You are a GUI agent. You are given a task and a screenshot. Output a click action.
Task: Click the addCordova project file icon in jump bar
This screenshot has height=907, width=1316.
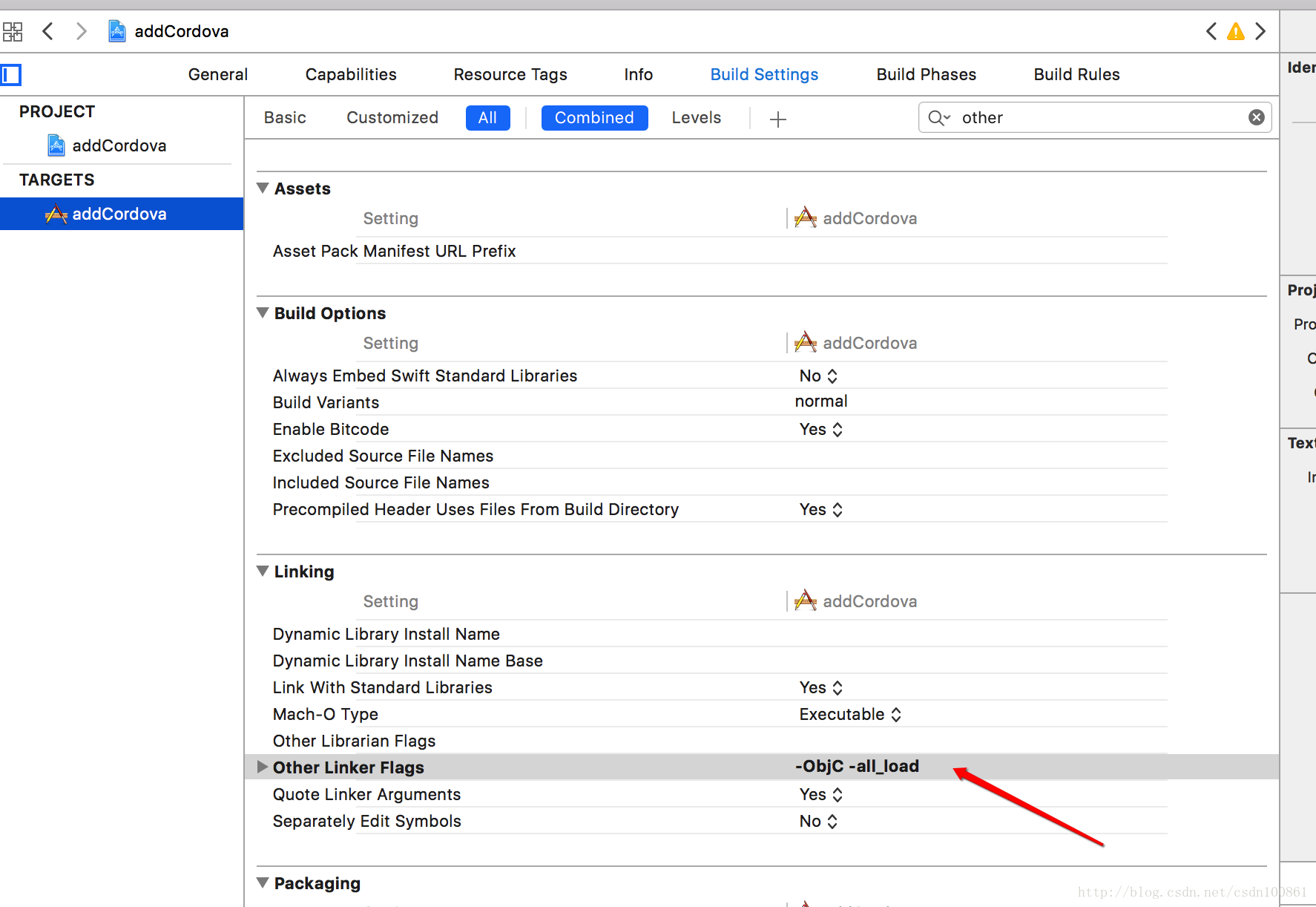tap(117, 31)
